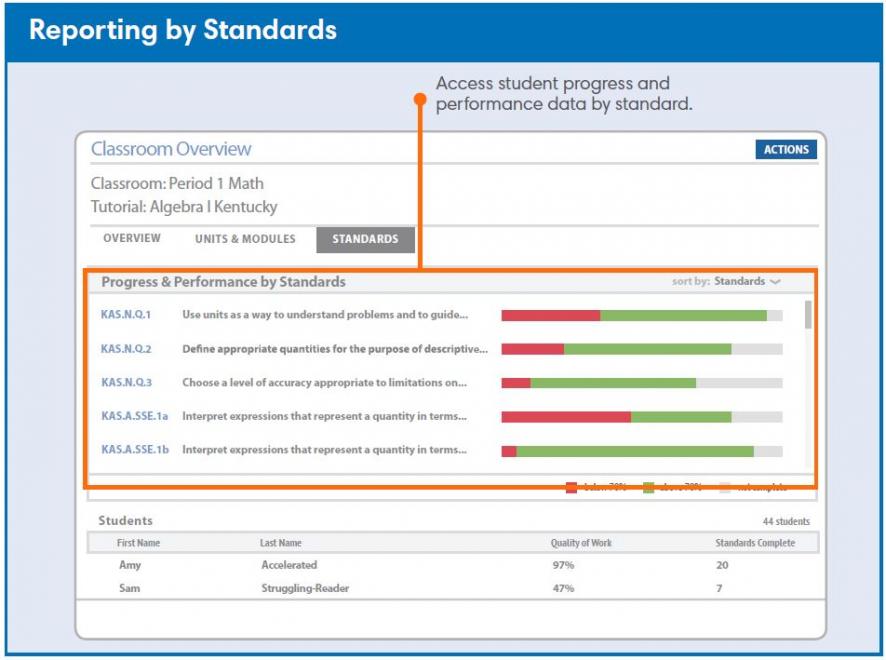
Task: Open standard KAS.N.Q.1 link
Action: pyautogui.click(x=126, y=315)
